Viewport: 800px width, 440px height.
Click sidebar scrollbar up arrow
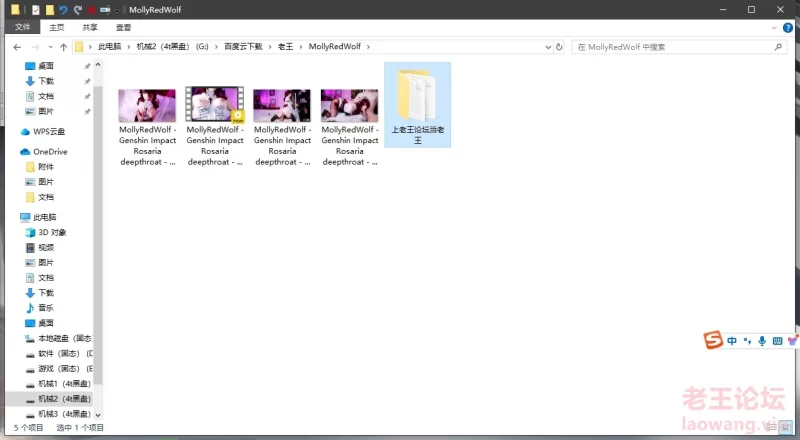click(x=98, y=65)
